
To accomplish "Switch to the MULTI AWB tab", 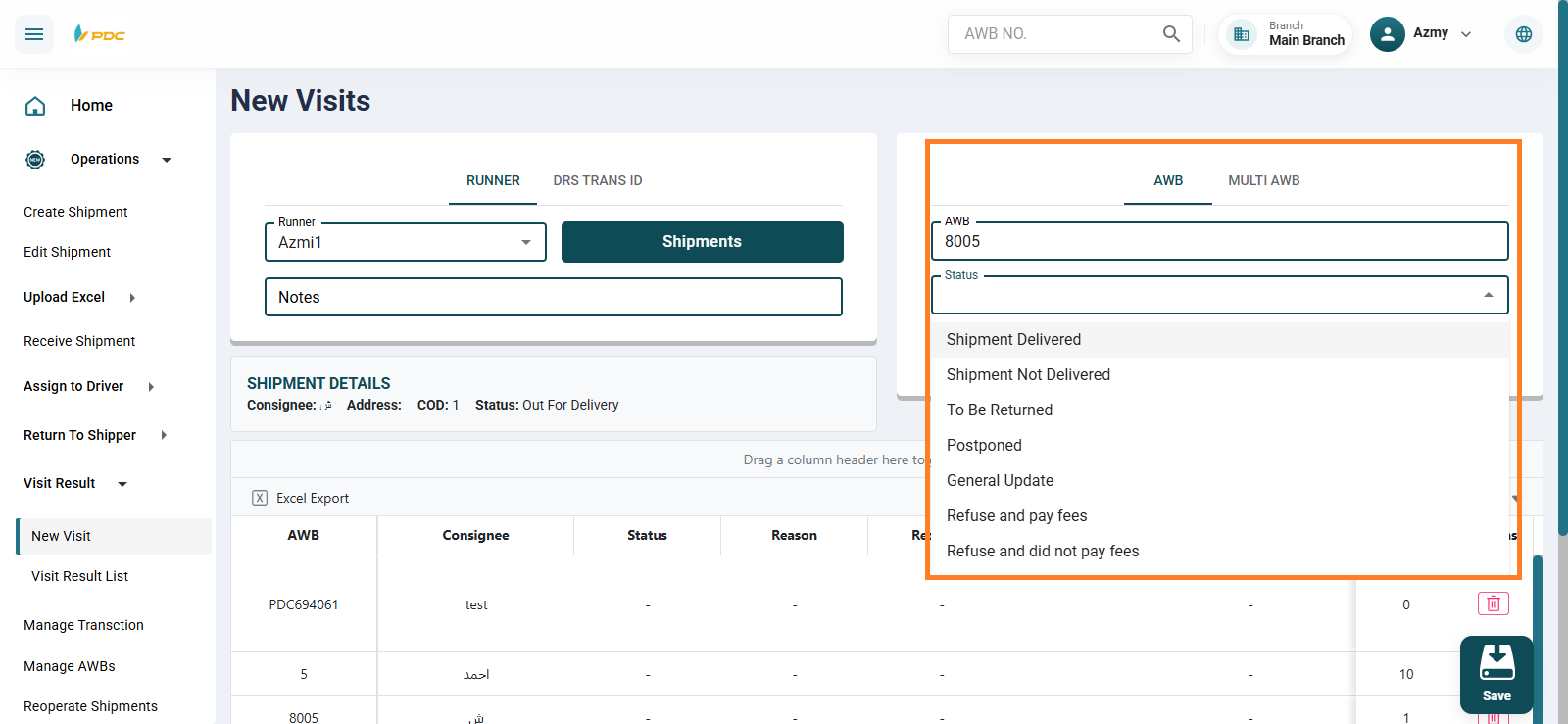I will point(1263,180).
